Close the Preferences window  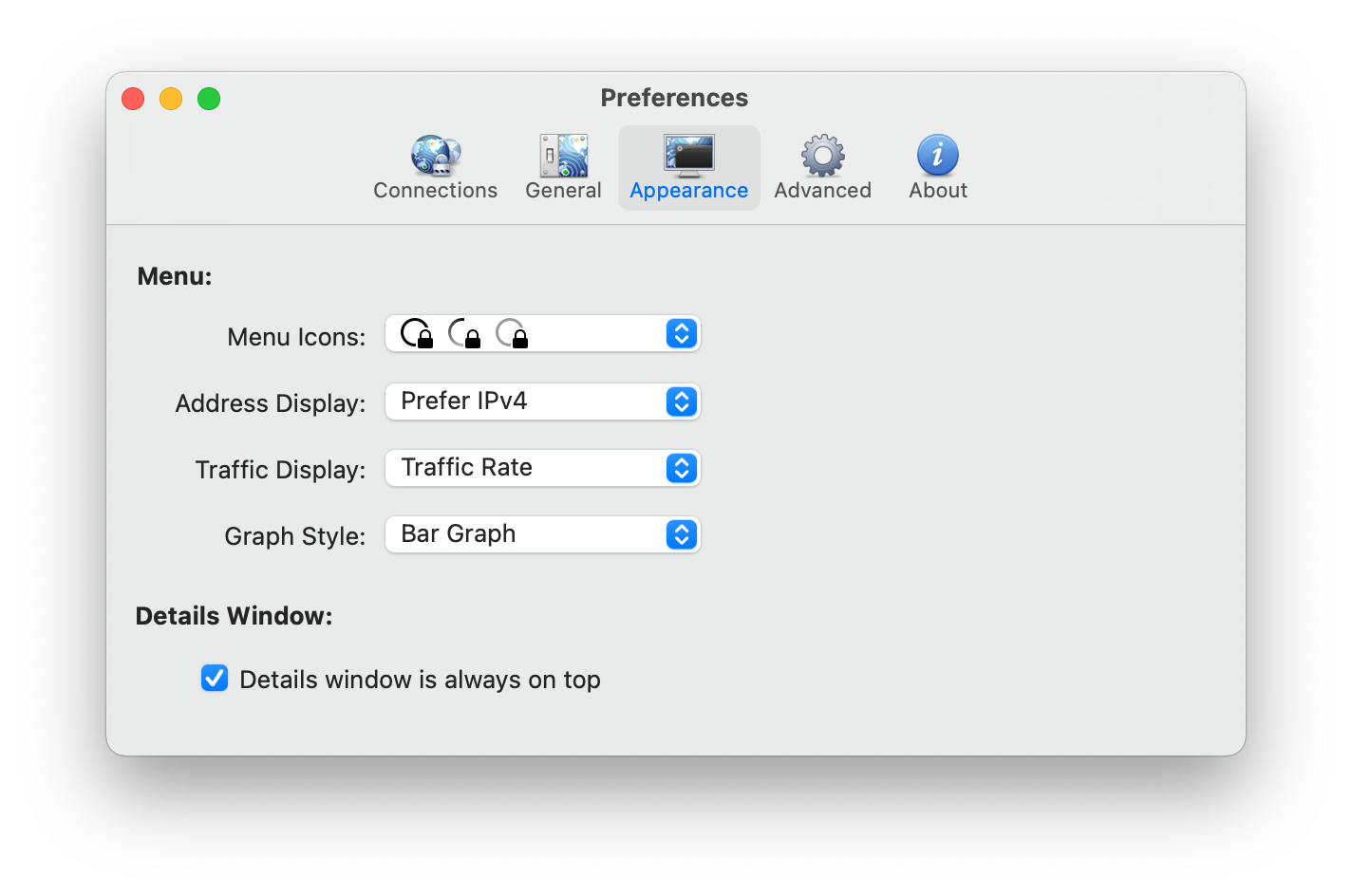[x=133, y=99]
